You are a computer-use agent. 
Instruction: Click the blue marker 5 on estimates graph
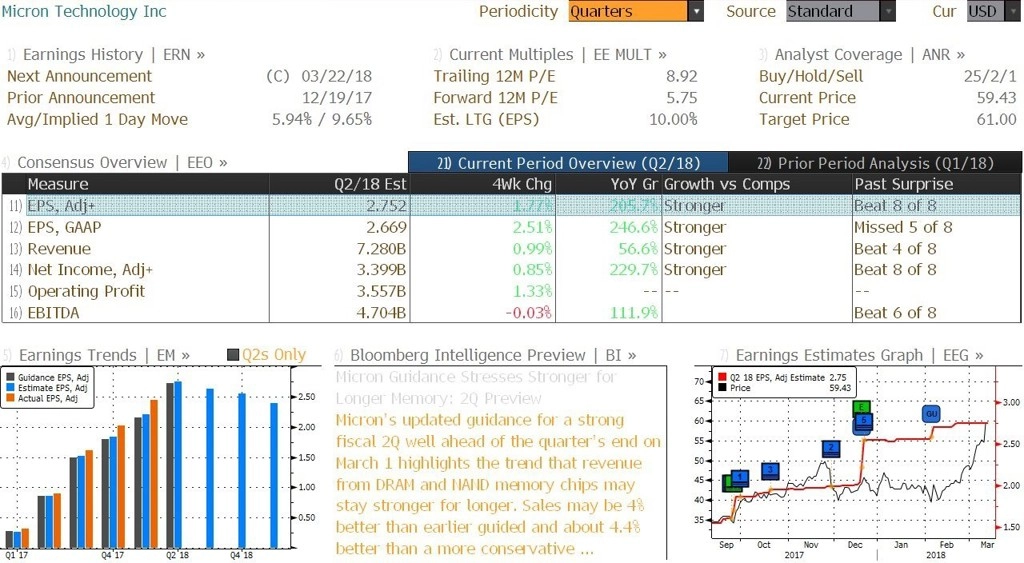tap(863, 422)
